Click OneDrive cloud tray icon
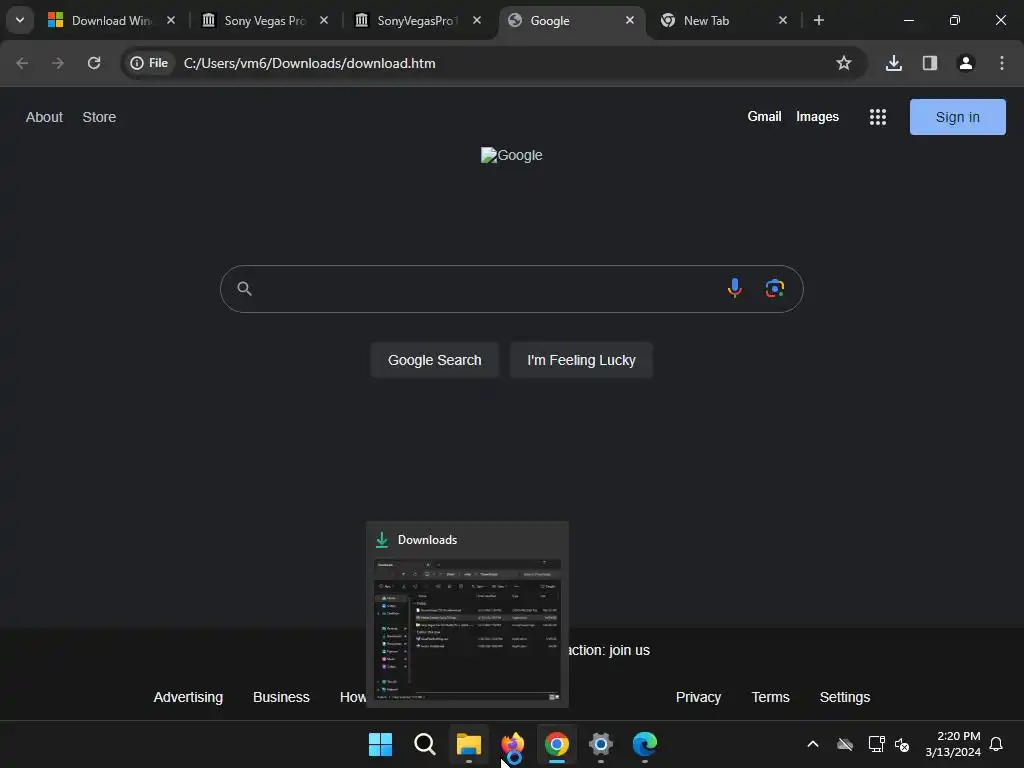This screenshot has height=768, width=1024. (x=845, y=744)
